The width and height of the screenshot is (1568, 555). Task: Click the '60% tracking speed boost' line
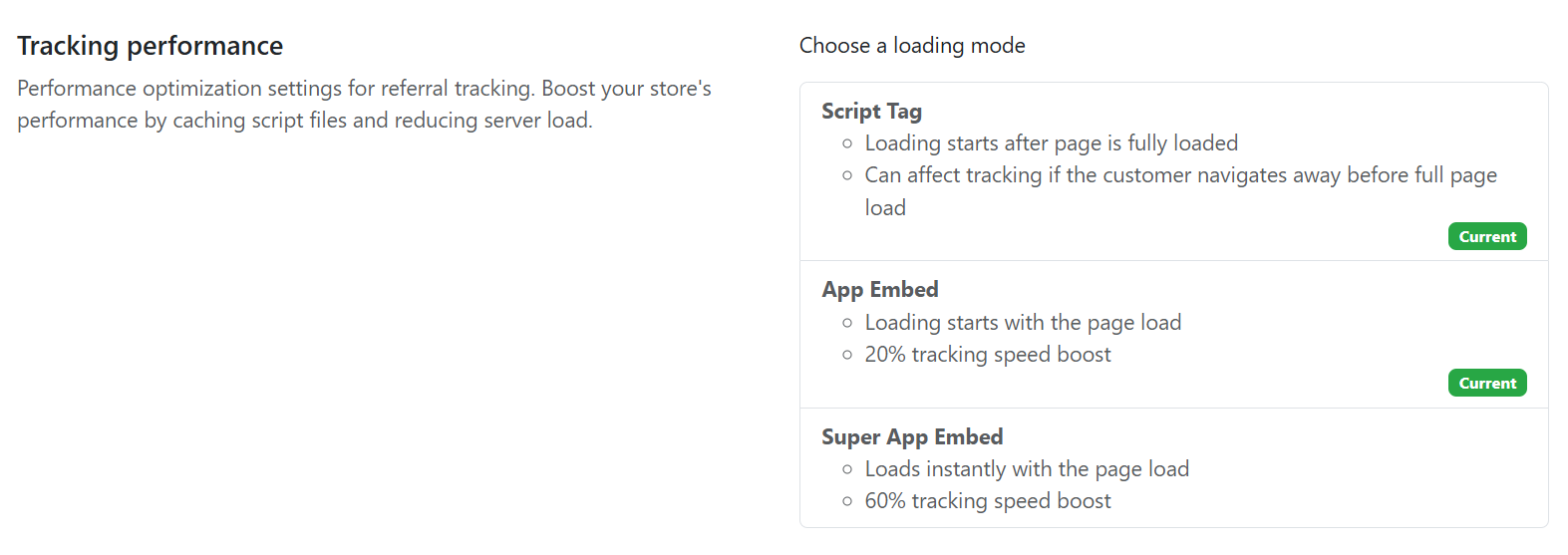[987, 501]
